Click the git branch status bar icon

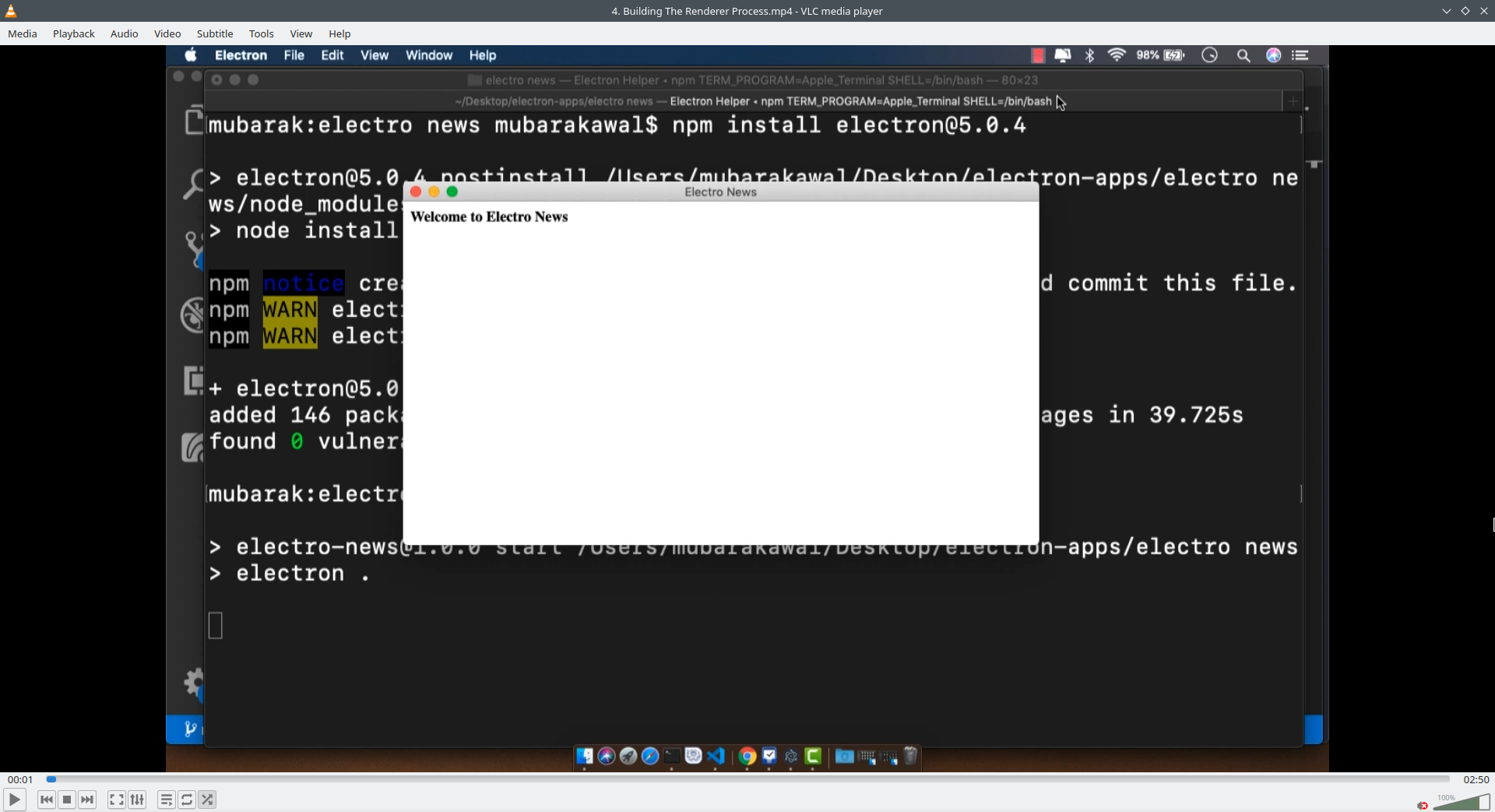(x=190, y=729)
